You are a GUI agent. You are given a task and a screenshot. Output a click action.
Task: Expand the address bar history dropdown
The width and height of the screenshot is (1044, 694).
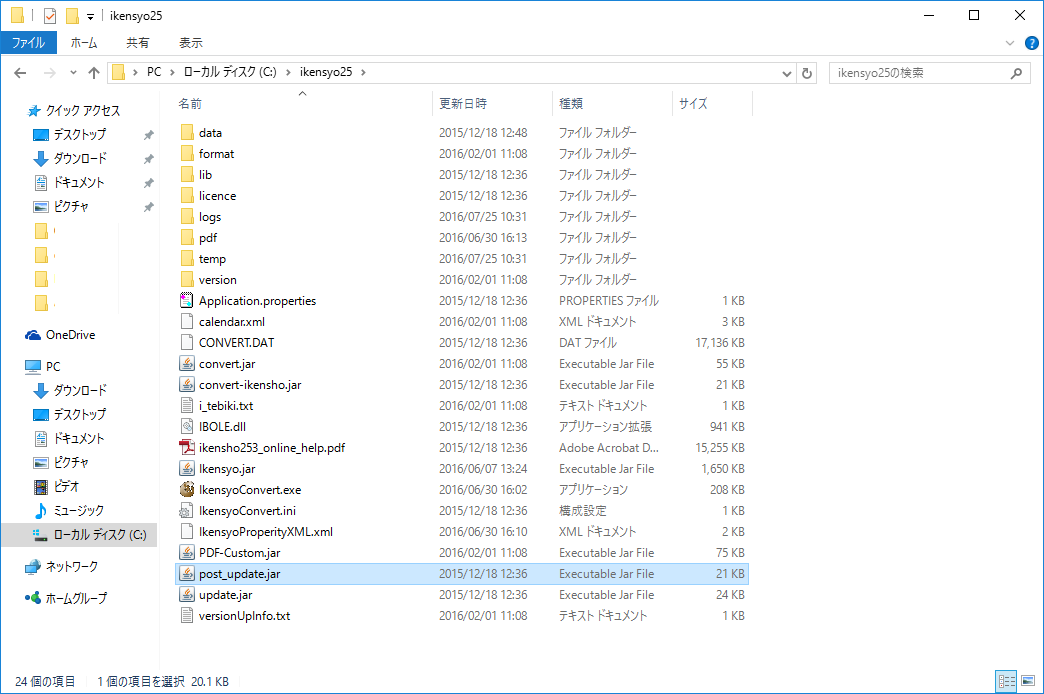tap(785, 72)
